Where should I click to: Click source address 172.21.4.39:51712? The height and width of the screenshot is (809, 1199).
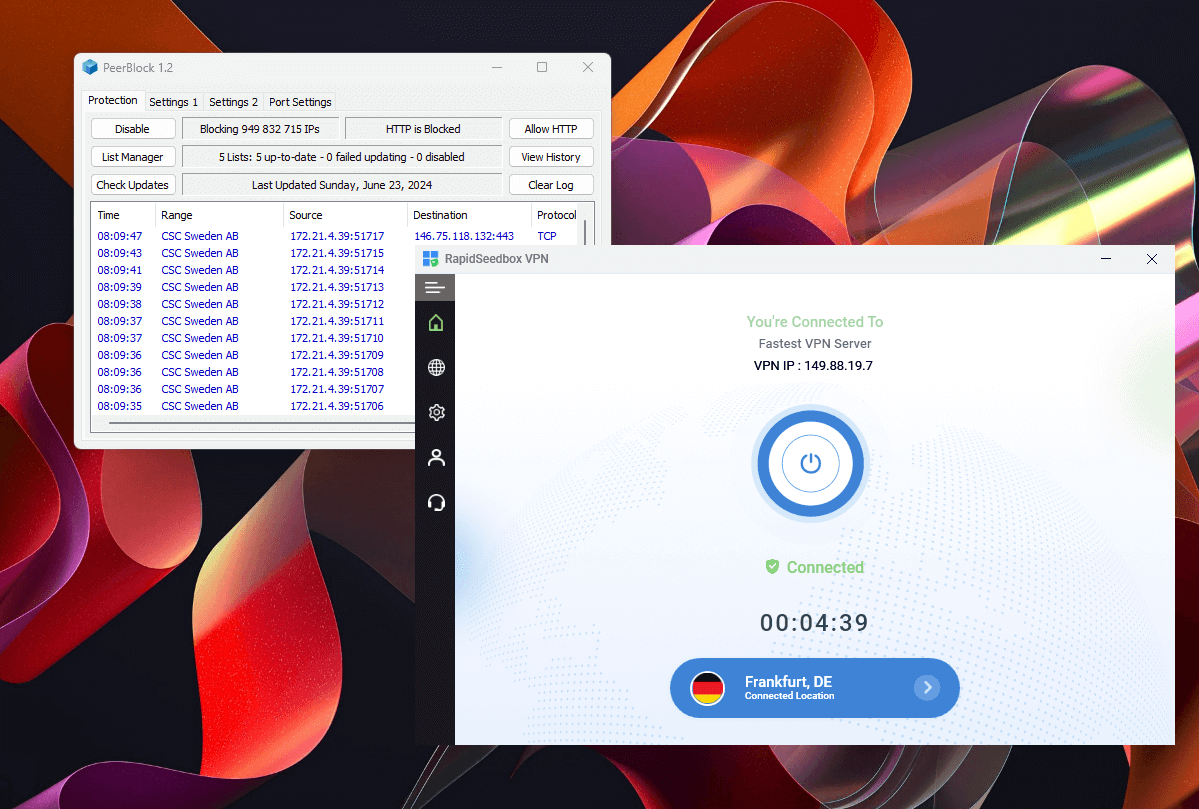337,304
